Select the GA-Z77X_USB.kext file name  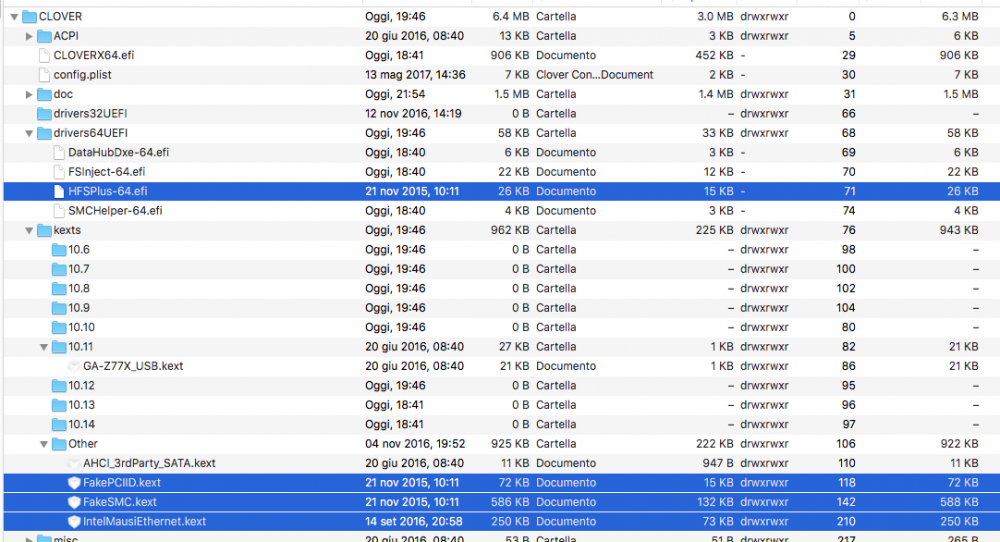(133, 366)
